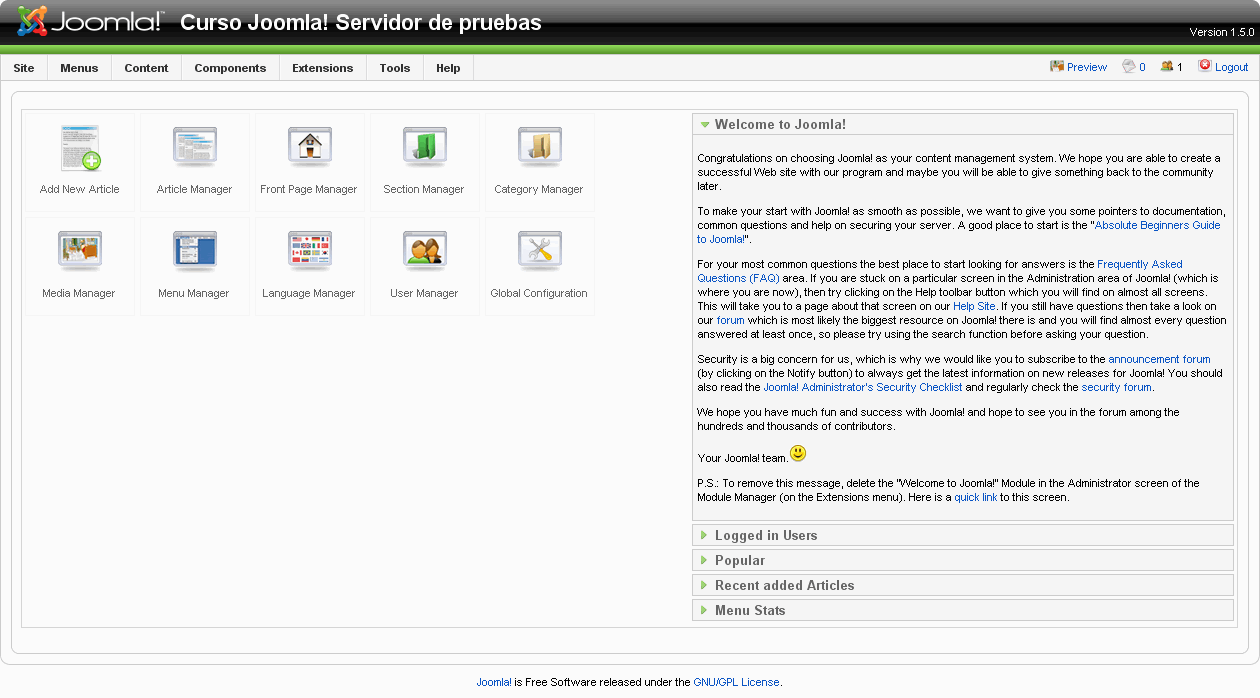The height and width of the screenshot is (698, 1260).
Task: Open the Category Manager icon
Action: [539, 149]
